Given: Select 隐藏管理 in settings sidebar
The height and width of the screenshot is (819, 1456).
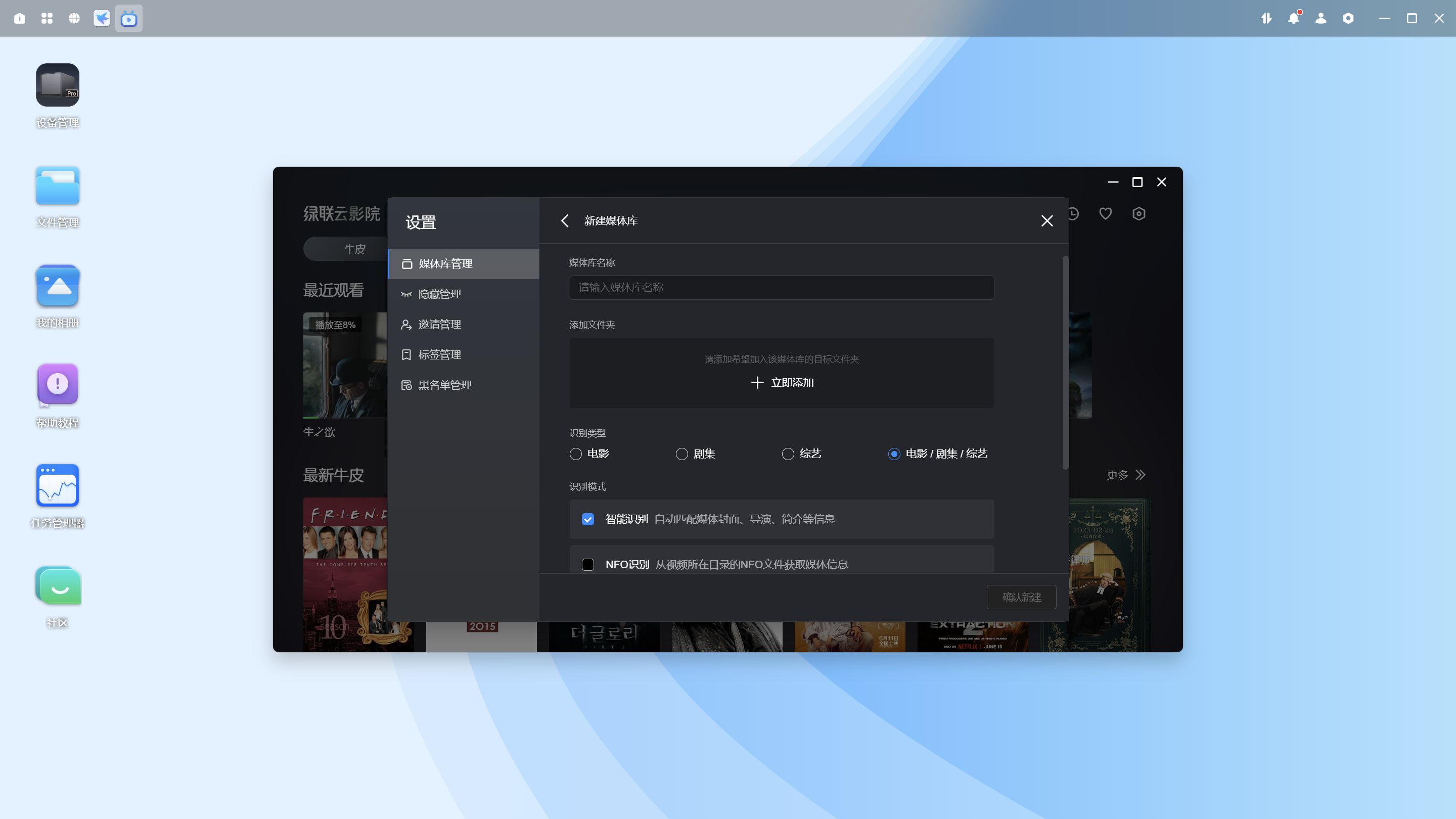Looking at the screenshot, I should point(464,294).
